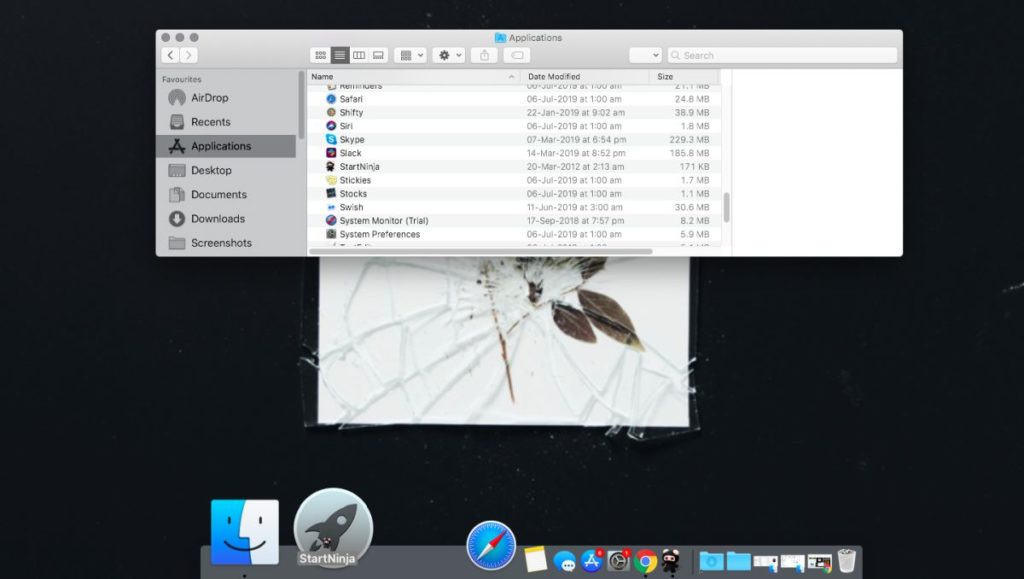Click the back navigation arrow
Image resolution: width=1024 pixels, height=579 pixels.
click(x=168, y=55)
